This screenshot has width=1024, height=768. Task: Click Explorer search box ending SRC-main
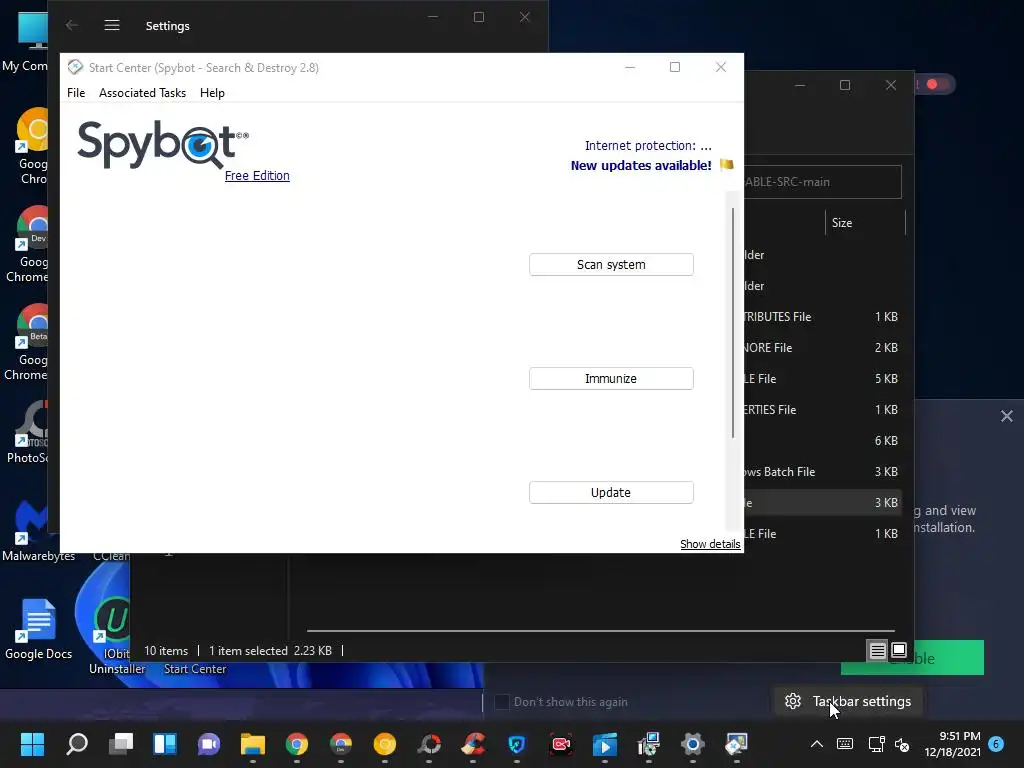click(x=823, y=182)
